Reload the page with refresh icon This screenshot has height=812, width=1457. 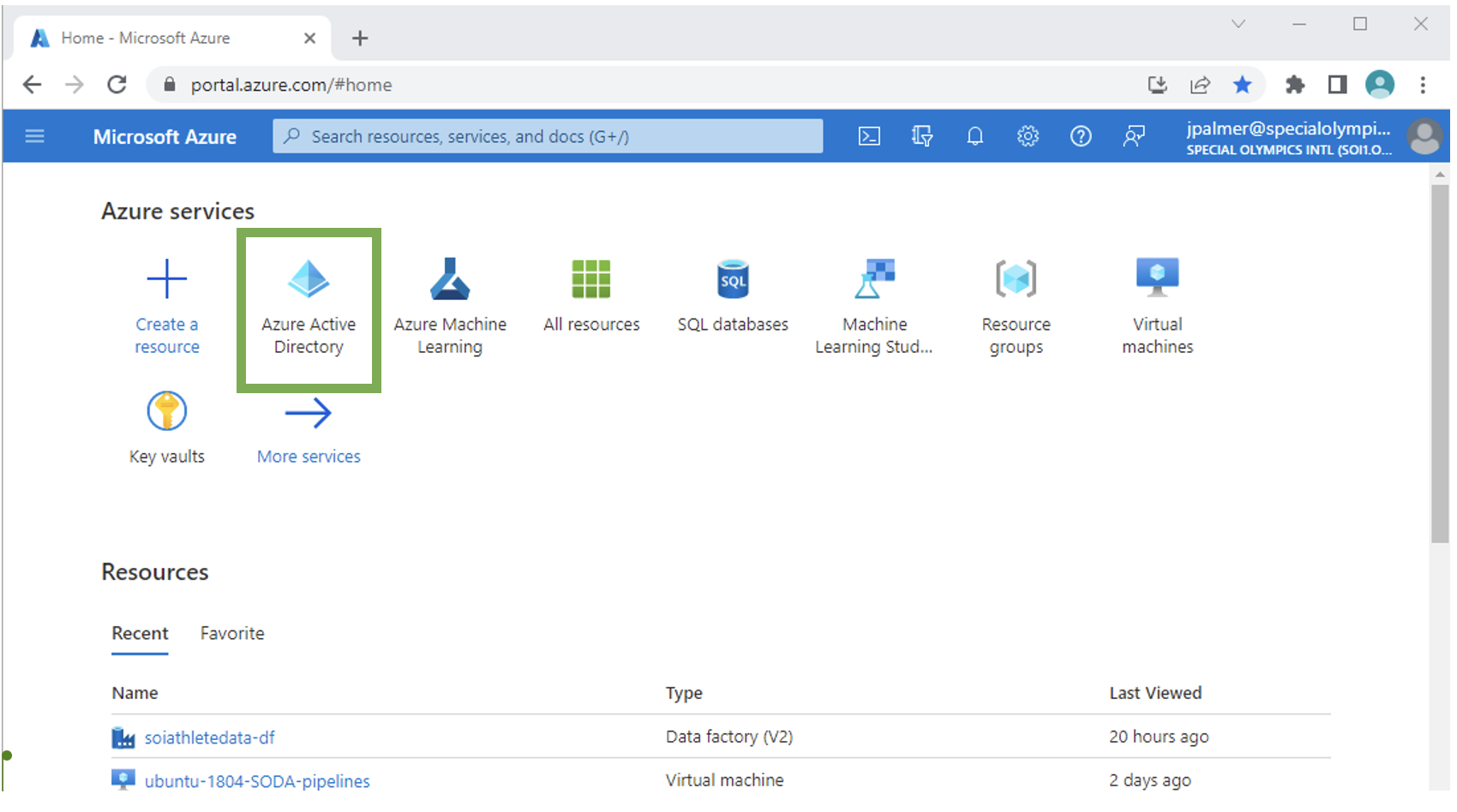[x=117, y=84]
